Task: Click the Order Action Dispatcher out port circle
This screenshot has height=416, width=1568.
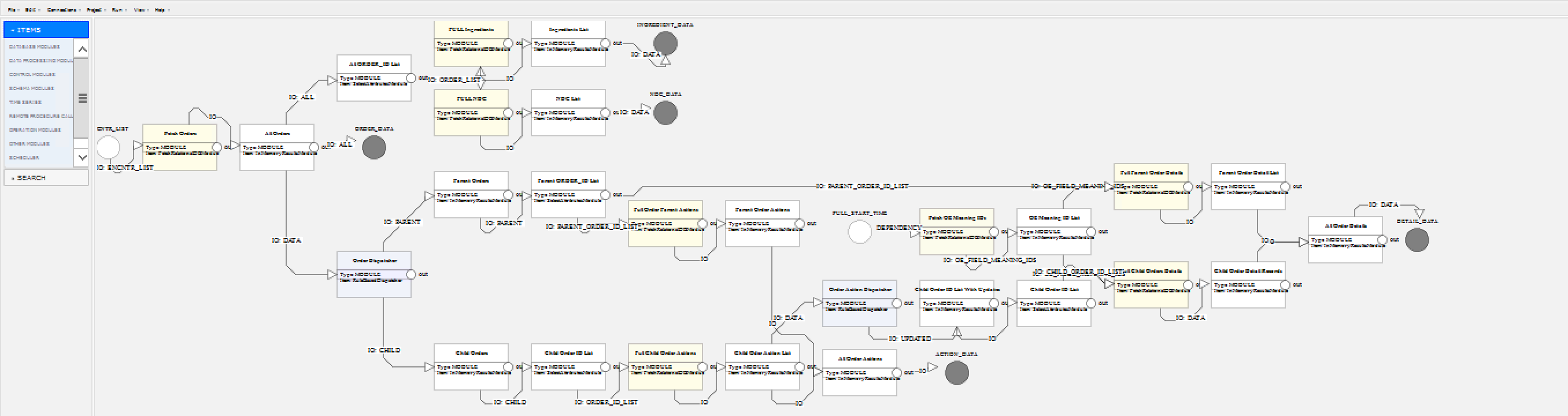Action: (x=897, y=303)
